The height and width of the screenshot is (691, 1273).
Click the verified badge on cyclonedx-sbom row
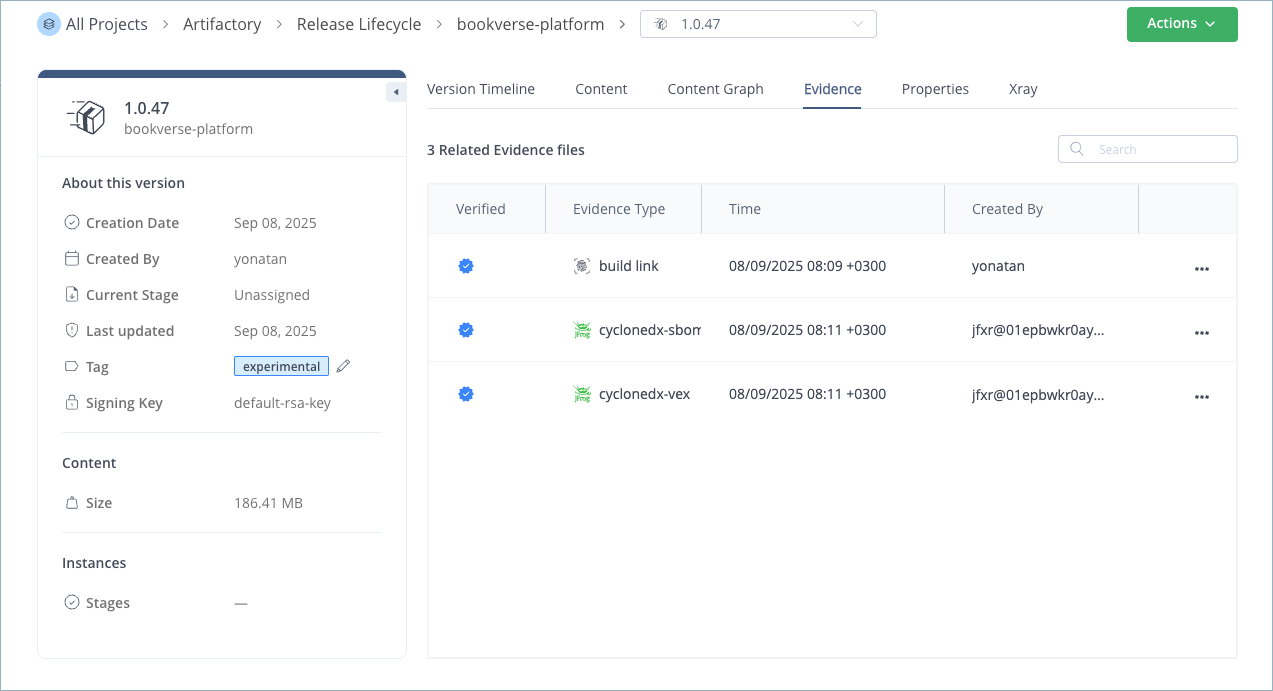pos(465,329)
